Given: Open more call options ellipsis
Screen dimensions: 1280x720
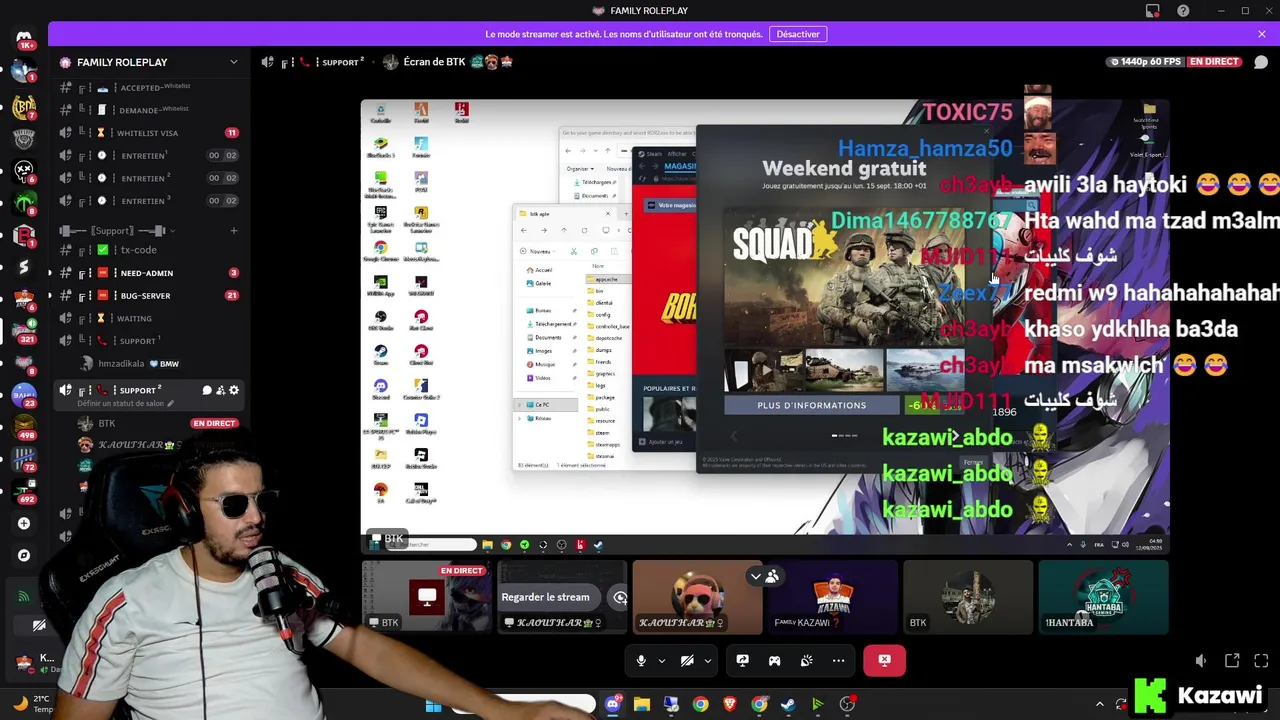Looking at the screenshot, I should [838, 661].
